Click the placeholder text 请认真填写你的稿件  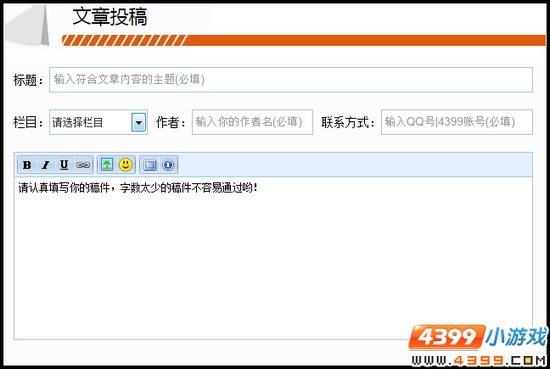(x=64, y=188)
